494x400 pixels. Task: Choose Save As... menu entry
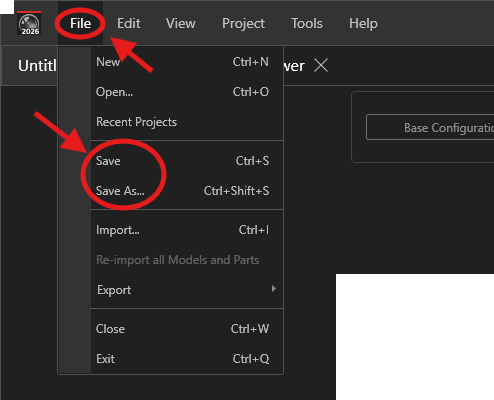point(187,191)
